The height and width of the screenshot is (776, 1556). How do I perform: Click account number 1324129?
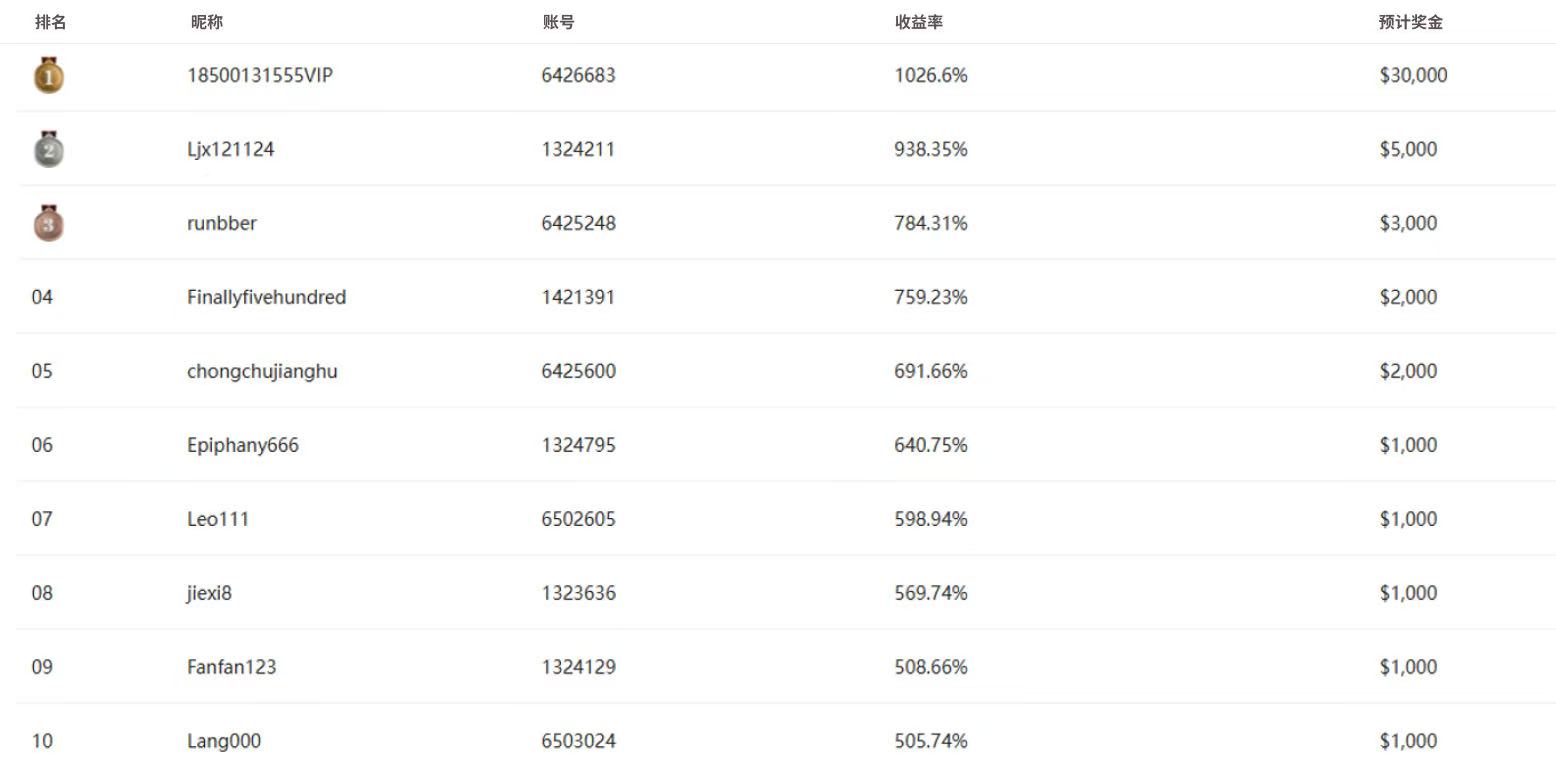point(579,667)
